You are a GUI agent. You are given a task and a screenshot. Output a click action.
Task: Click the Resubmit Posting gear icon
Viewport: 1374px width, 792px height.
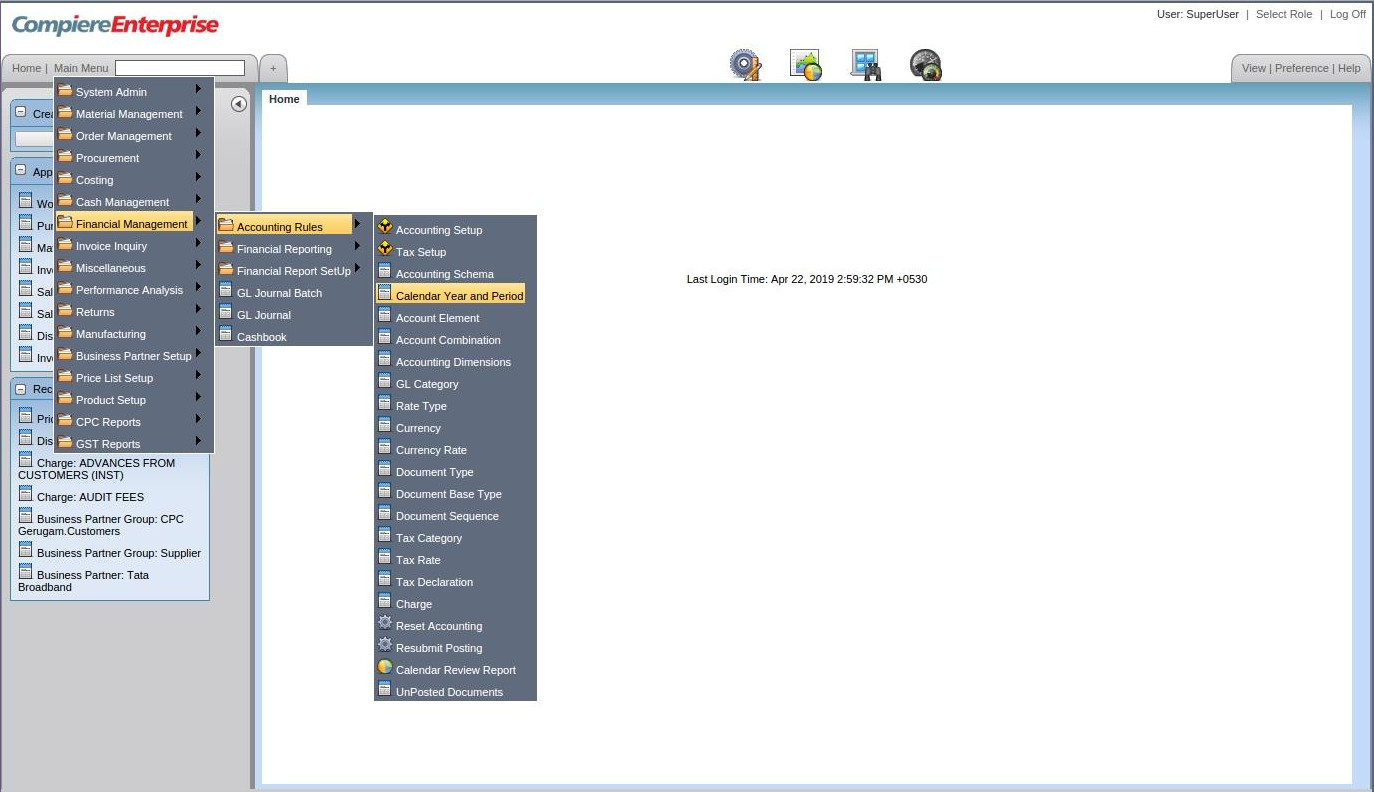click(x=385, y=646)
